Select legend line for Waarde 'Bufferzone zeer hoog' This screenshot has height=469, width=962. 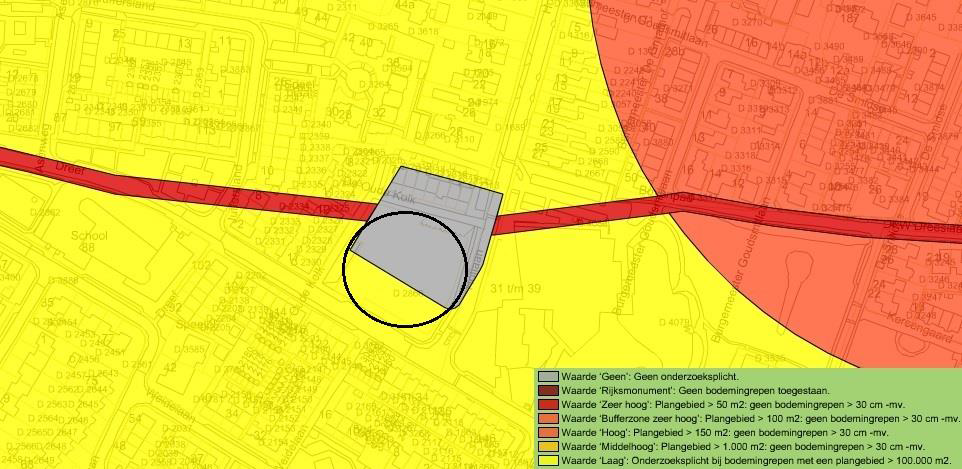click(x=760, y=419)
